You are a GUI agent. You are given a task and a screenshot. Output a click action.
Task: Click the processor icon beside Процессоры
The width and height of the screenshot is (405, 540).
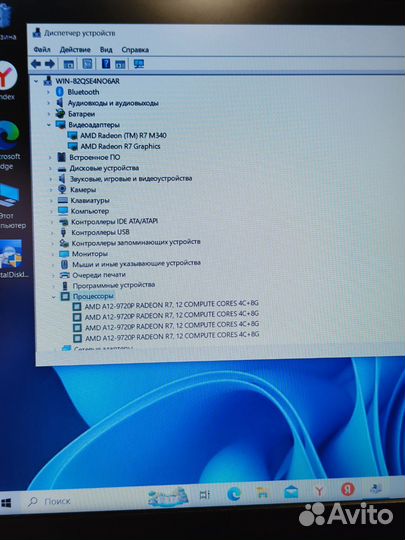pos(65,296)
